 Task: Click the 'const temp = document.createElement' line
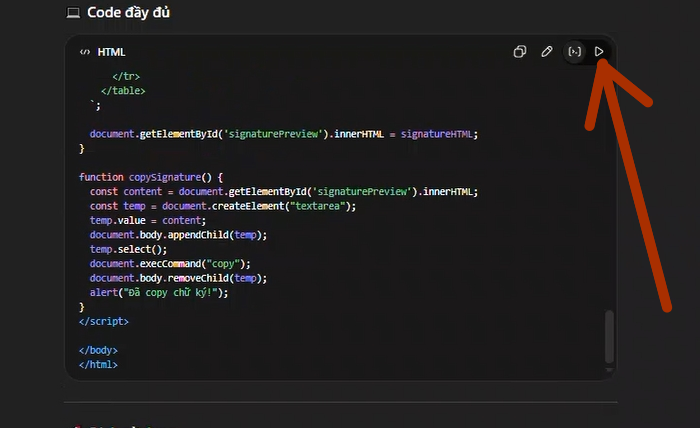click(x=223, y=206)
